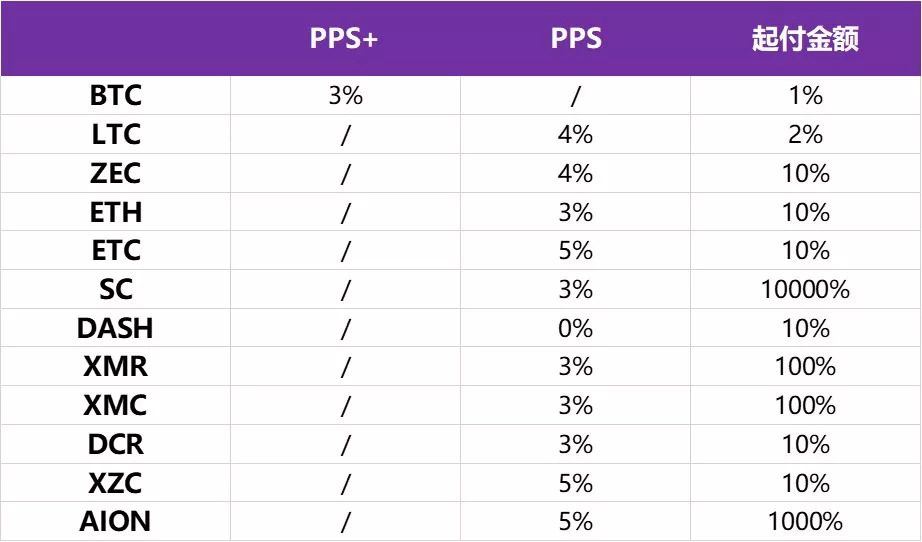Image resolution: width=922 pixels, height=542 pixels.
Task: Select the DASH row label
Action: tap(116, 329)
